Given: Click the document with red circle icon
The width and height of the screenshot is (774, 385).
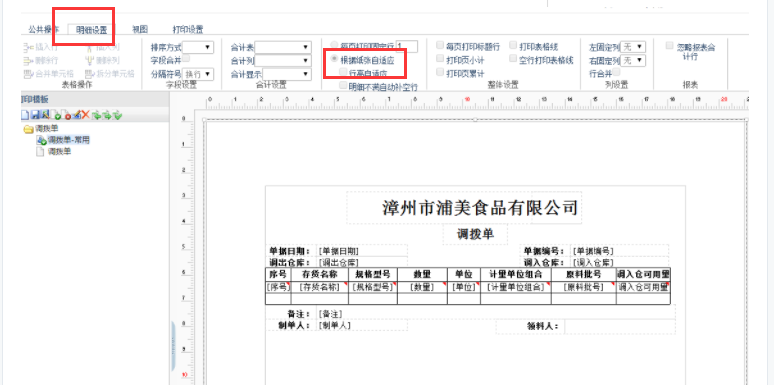Looking at the screenshot, I should click(x=66, y=116).
